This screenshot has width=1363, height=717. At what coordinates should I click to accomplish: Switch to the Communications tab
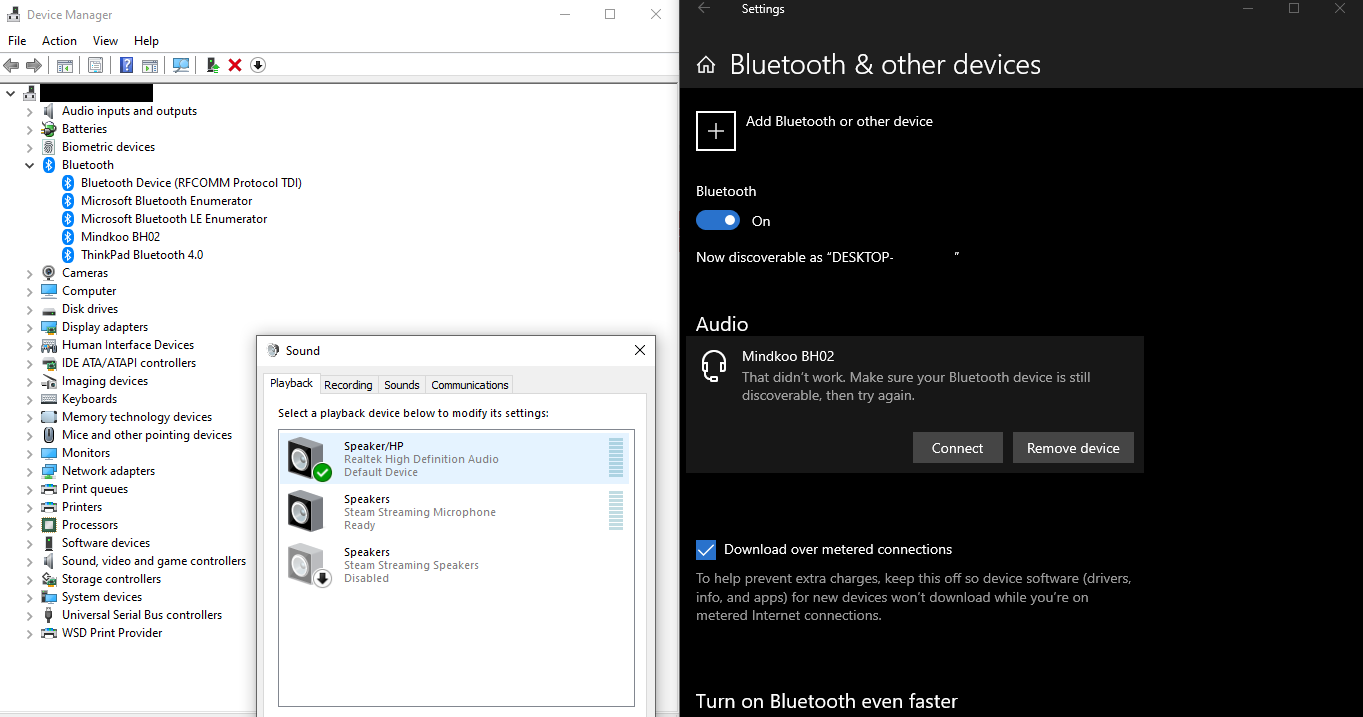[x=470, y=385]
